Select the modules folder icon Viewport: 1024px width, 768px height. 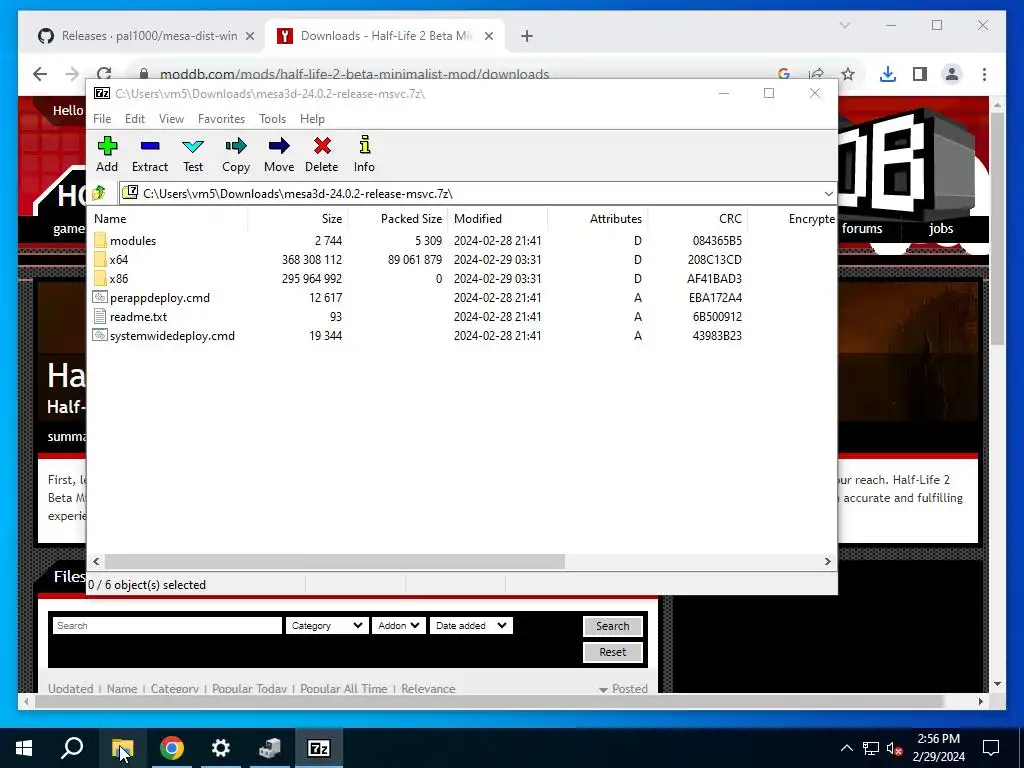(100, 240)
